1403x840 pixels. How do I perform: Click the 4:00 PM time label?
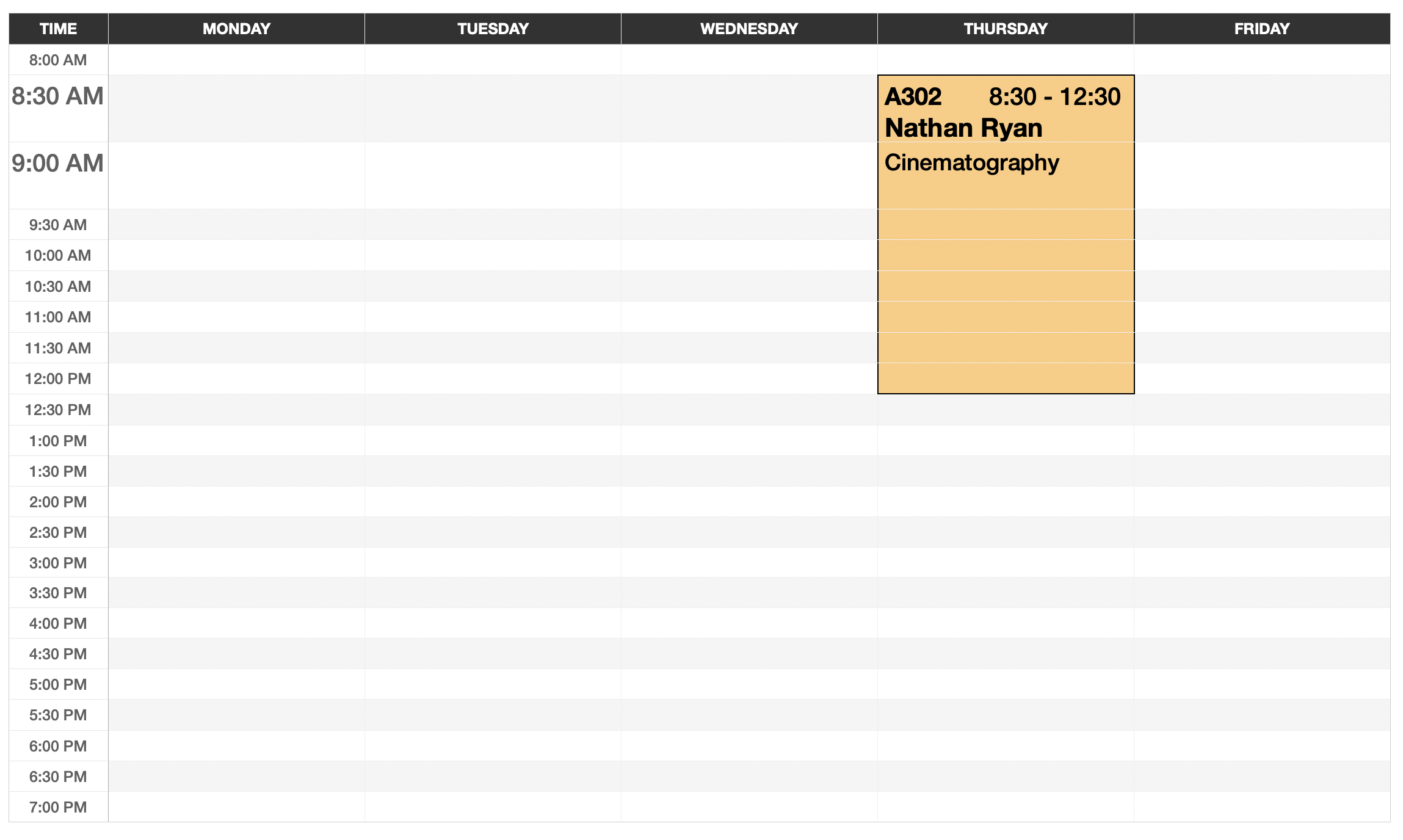[58, 623]
